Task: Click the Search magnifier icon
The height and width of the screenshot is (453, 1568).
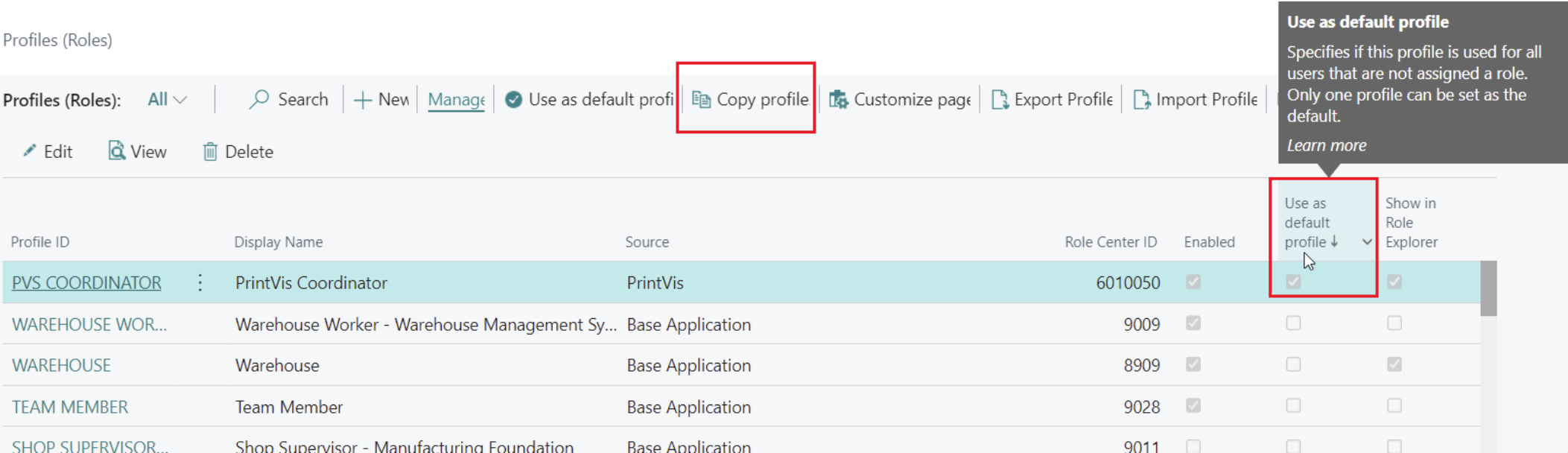Action: click(x=259, y=99)
